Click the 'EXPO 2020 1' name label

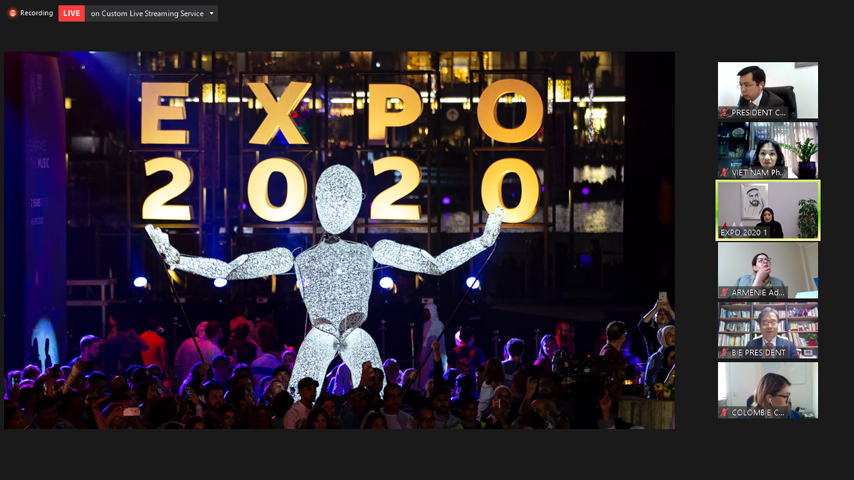pos(744,233)
